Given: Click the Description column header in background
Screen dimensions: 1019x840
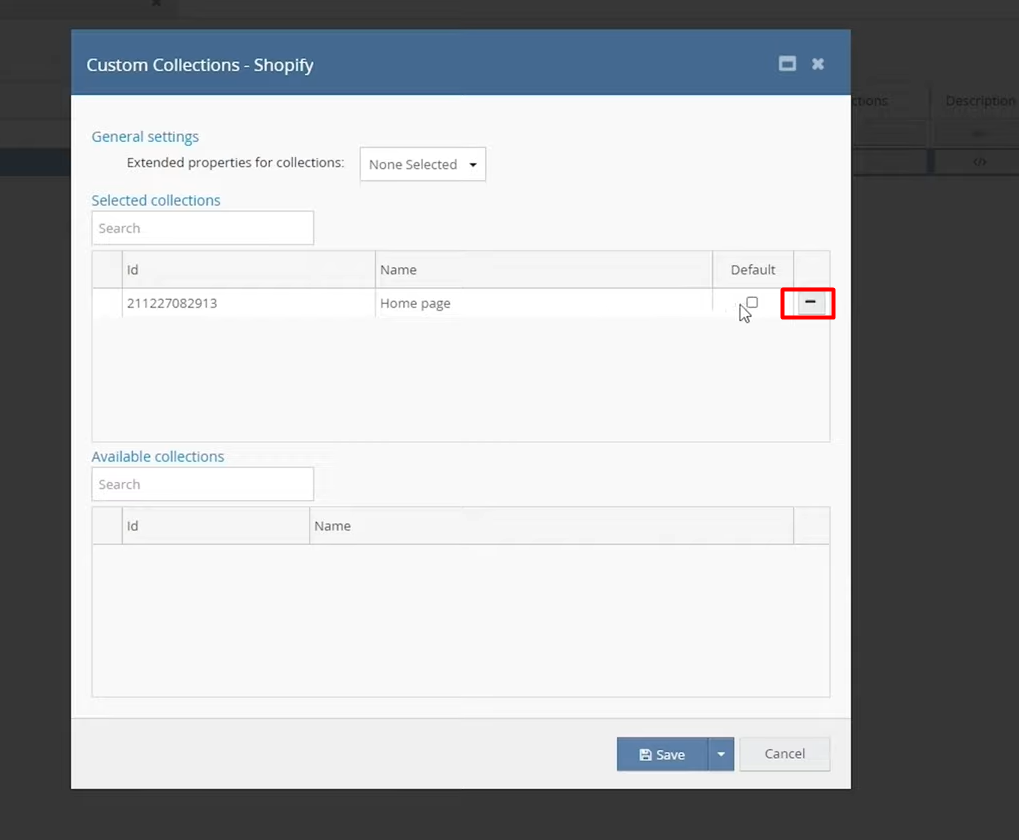Looking at the screenshot, I should [x=980, y=101].
